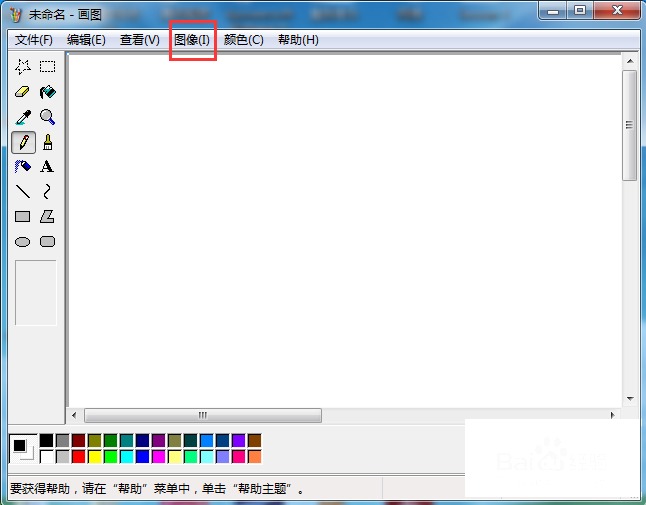Click the vertical scrollbar up arrow
Image resolution: width=646 pixels, height=505 pixels.
pos(630,61)
